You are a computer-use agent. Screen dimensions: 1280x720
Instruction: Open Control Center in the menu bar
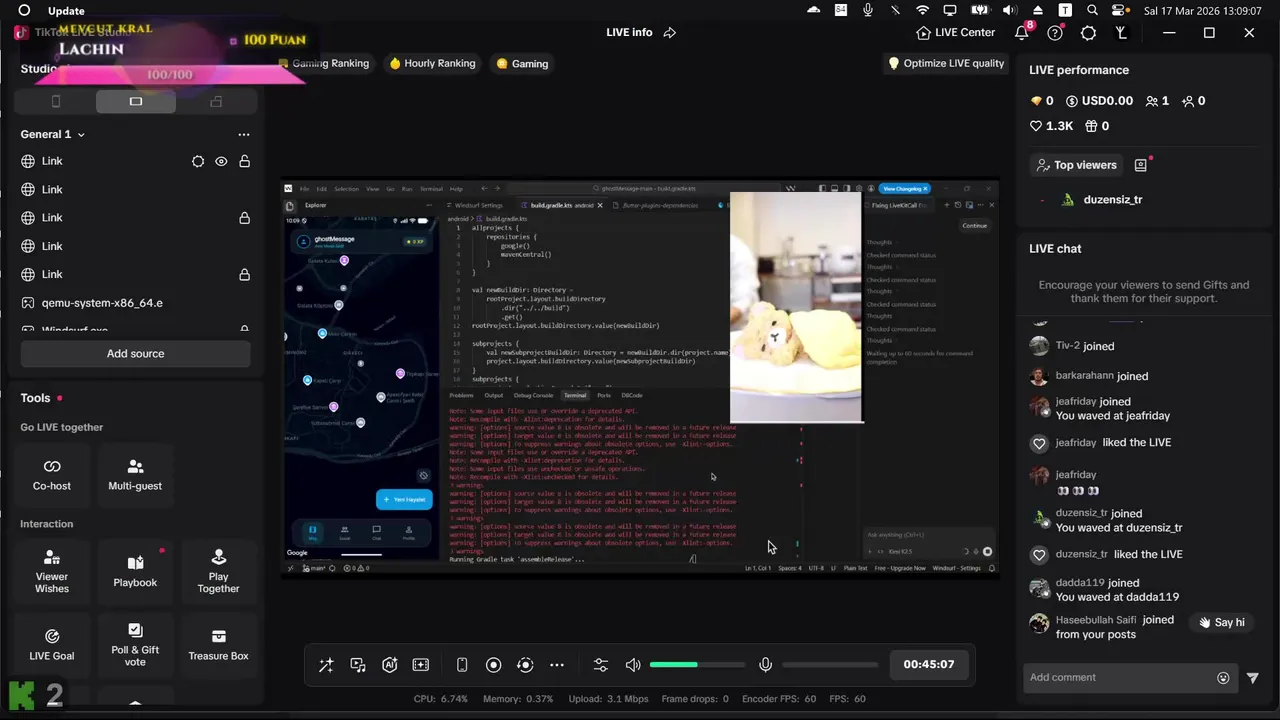(x=1119, y=10)
